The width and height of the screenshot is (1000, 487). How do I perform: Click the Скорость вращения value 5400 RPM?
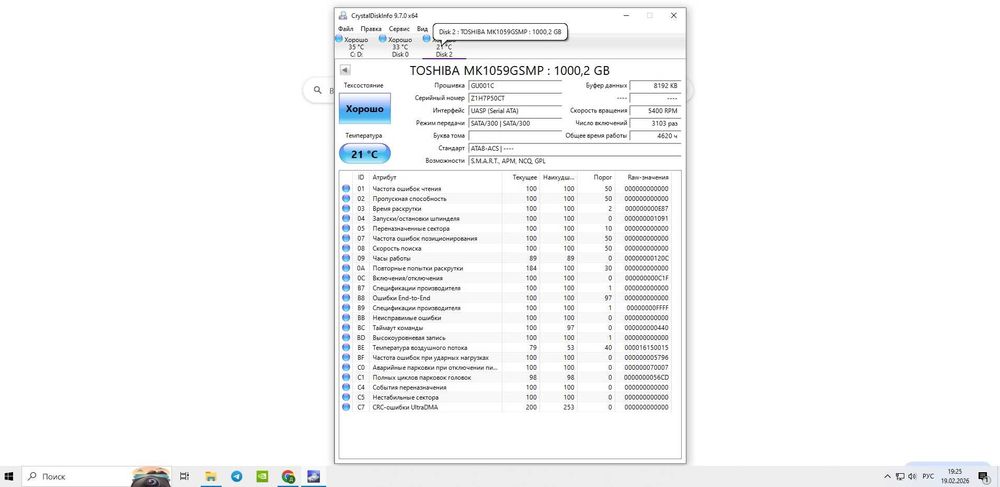pyautogui.click(x=655, y=110)
